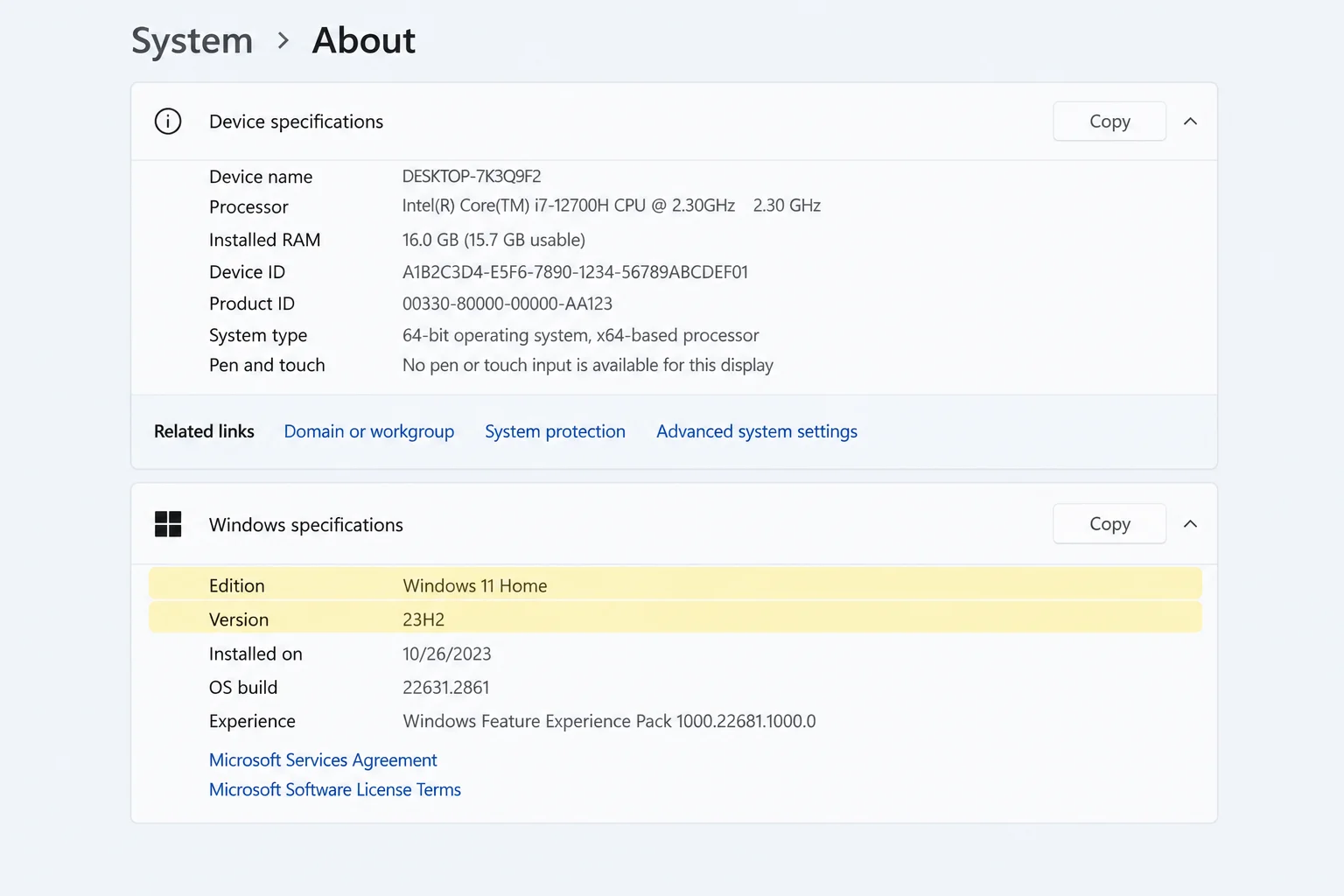The image size is (1344, 896).
Task: Open Microsoft Software License Terms link
Action: pyautogui.click(x=335, y=790)
